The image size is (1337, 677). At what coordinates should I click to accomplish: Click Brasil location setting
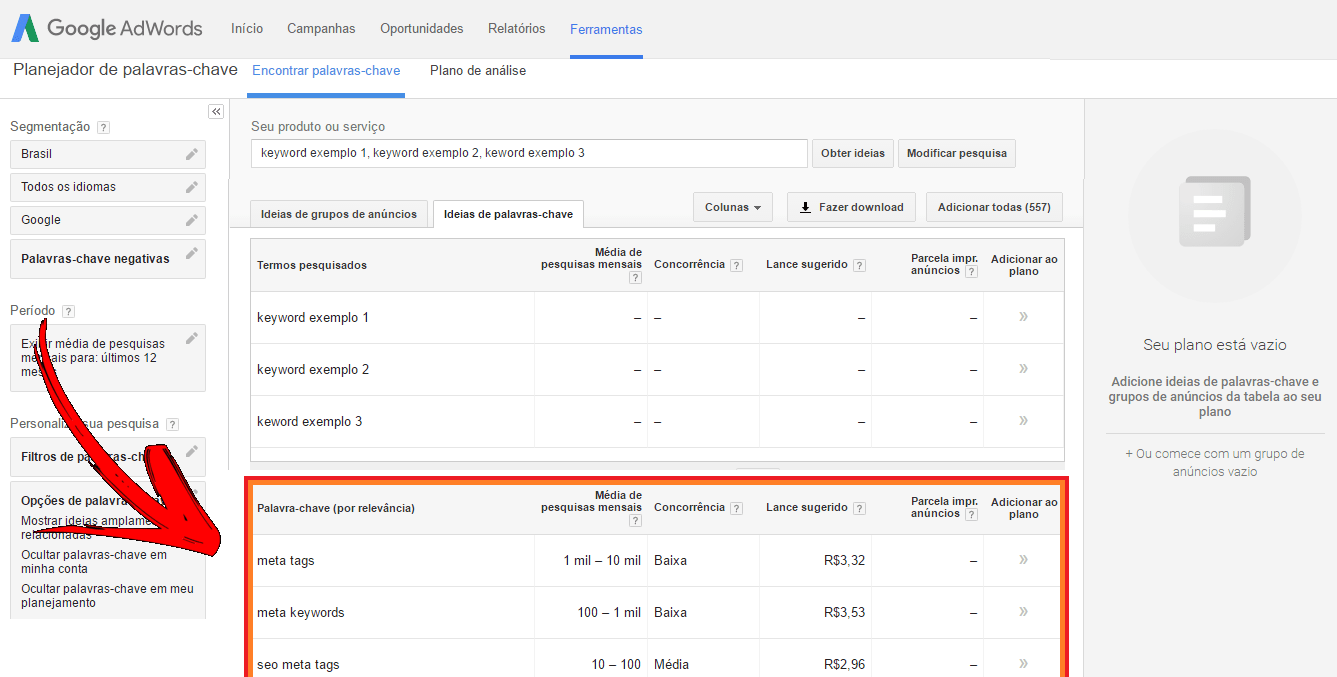coord(108,154)
